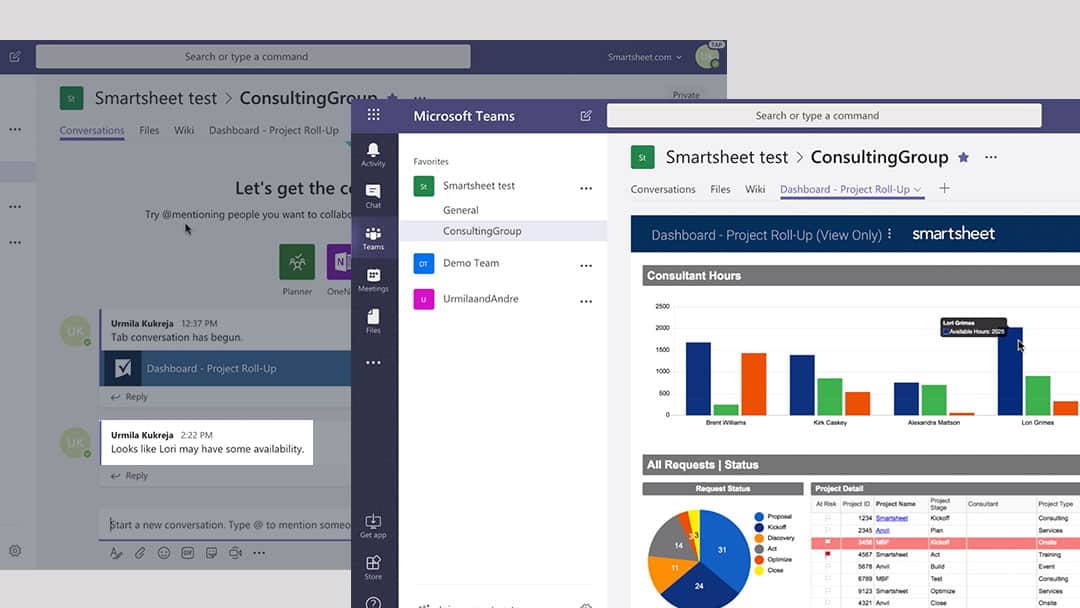This screenshot has width=1080, height=608.
Task: Click the Smartsheet test team star favorite
Action: (962, 157)
